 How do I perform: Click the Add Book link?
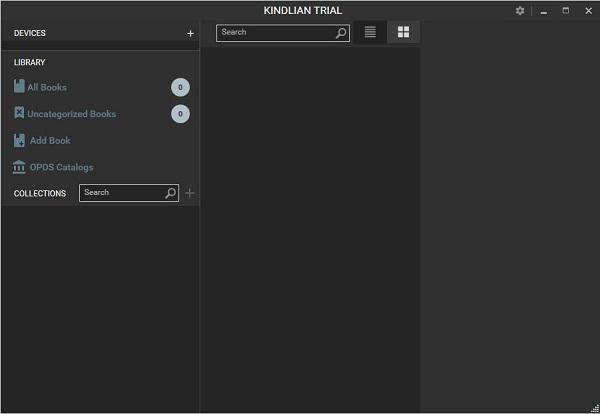[50, 141]
